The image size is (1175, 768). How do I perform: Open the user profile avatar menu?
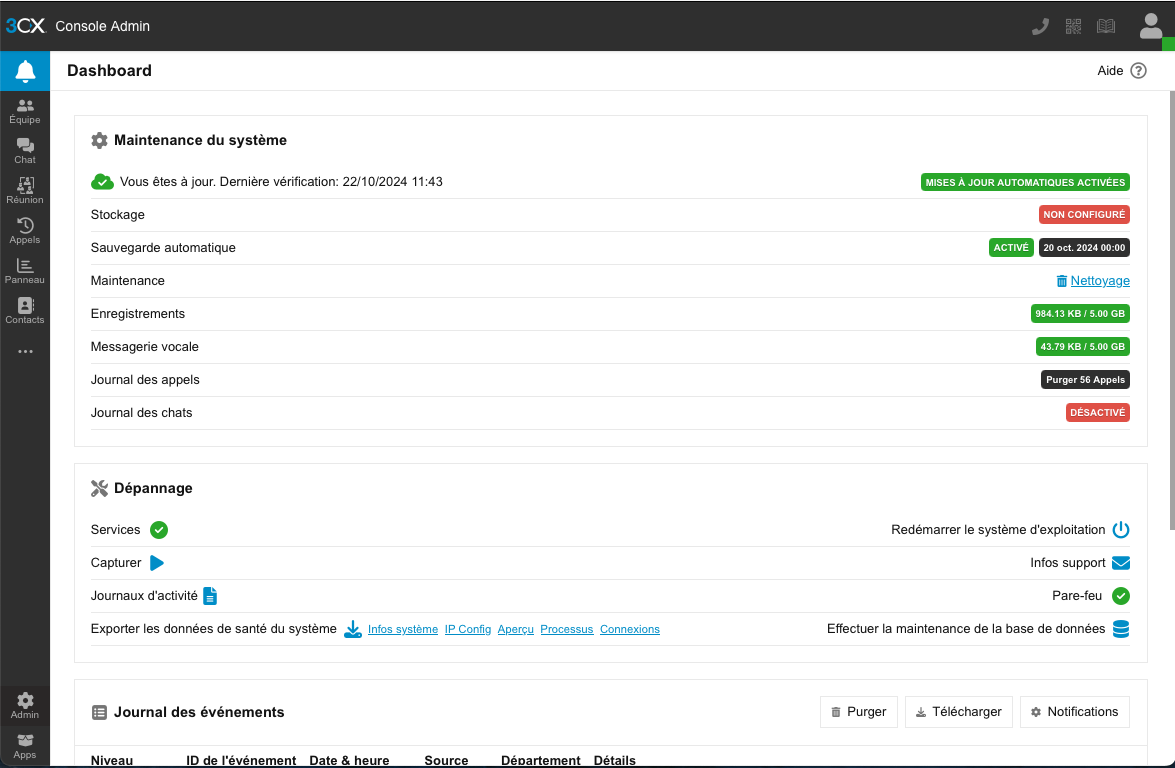1150,26
